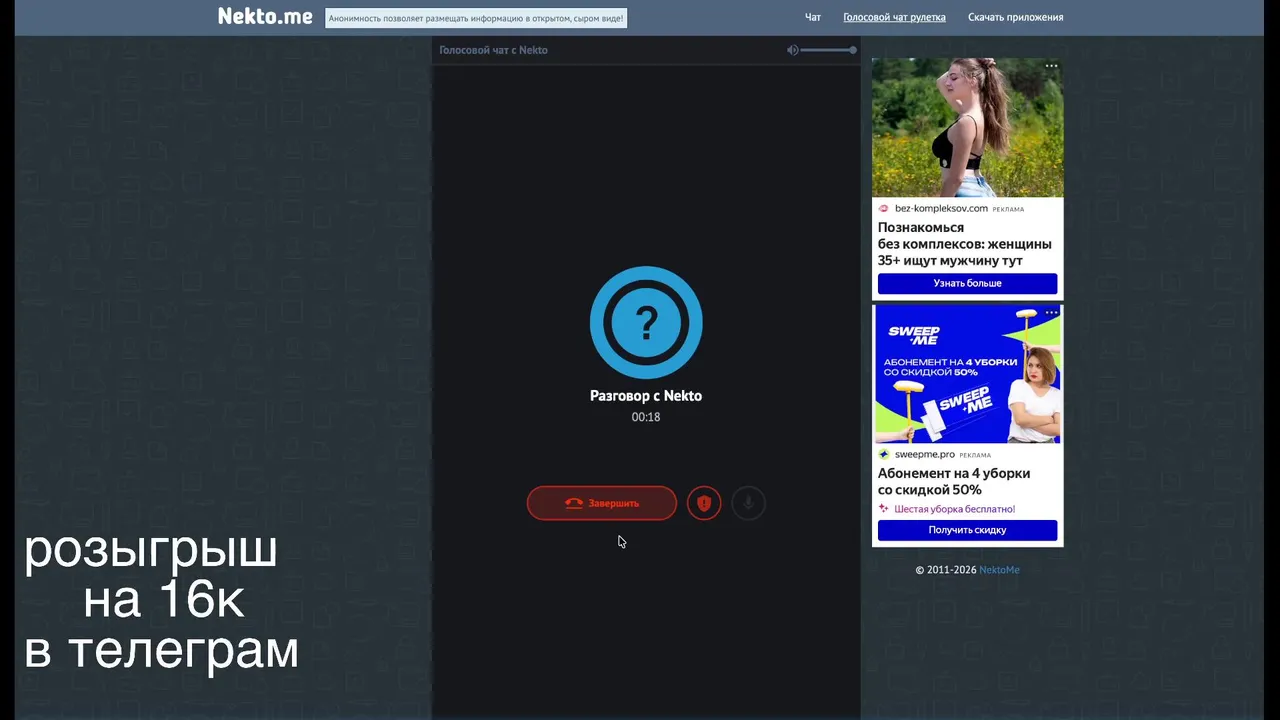The width and height of the screenshot is (1280, 720).
Task: Adjust the voice chat volume slider
Action: tap(828, 50)
